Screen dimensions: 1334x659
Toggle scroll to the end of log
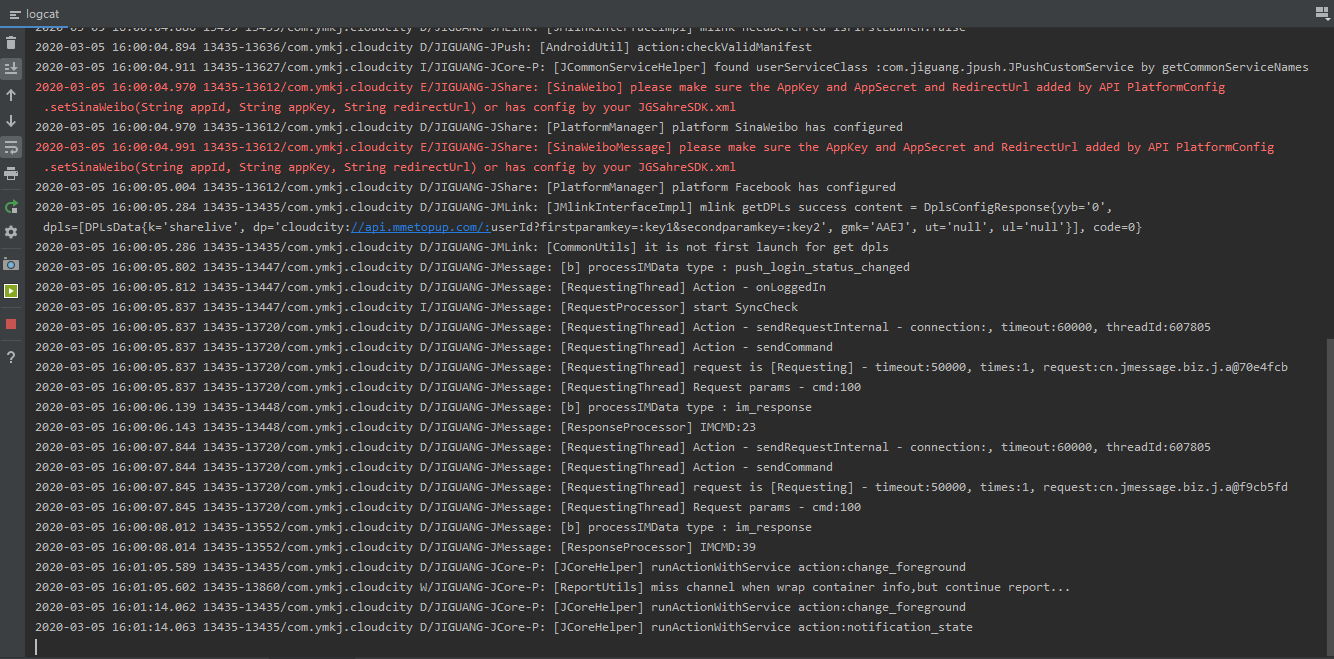pyautogui.click(x=11, y=69)
